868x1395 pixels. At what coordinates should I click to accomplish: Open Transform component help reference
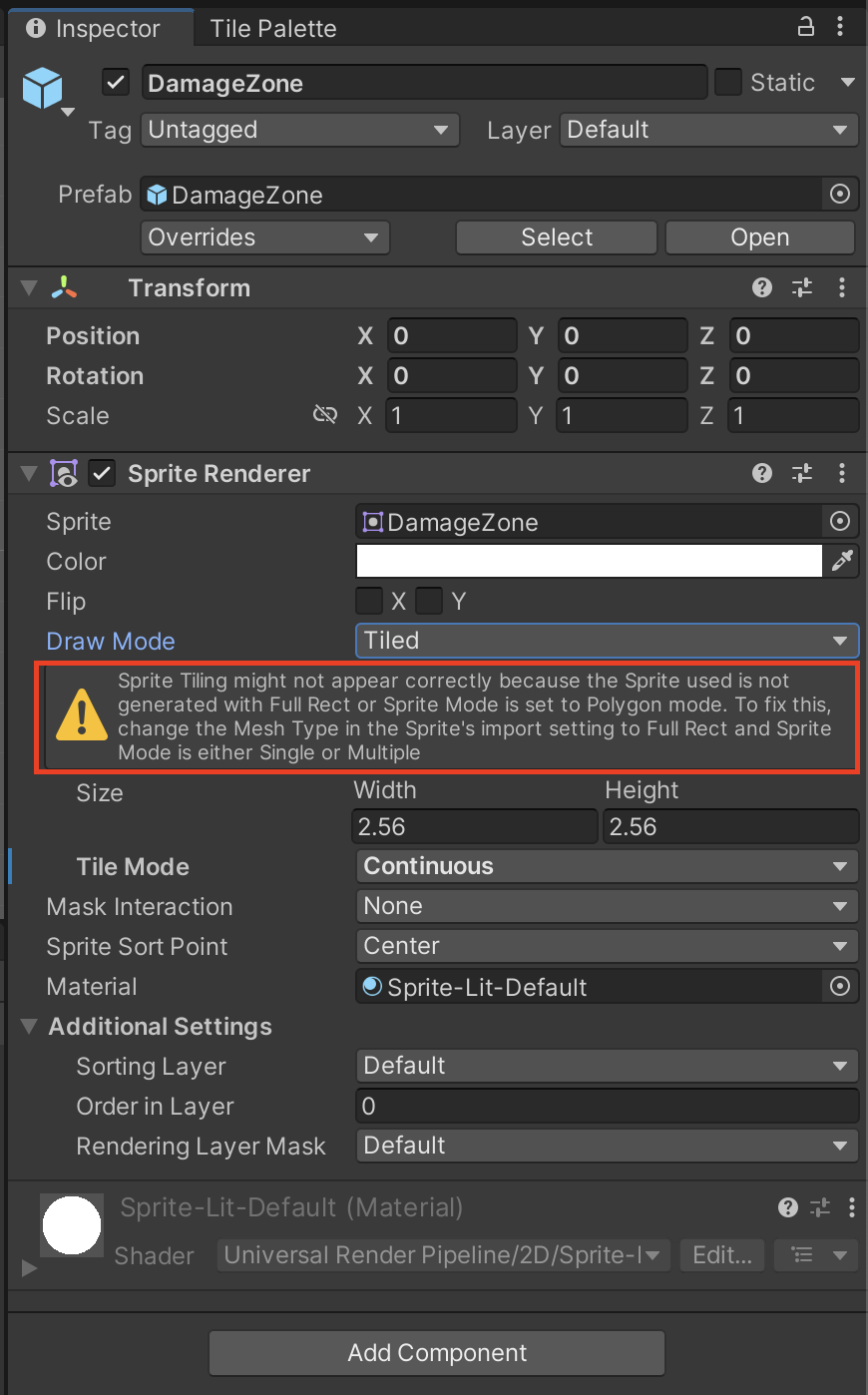click(x=762, y=288)
